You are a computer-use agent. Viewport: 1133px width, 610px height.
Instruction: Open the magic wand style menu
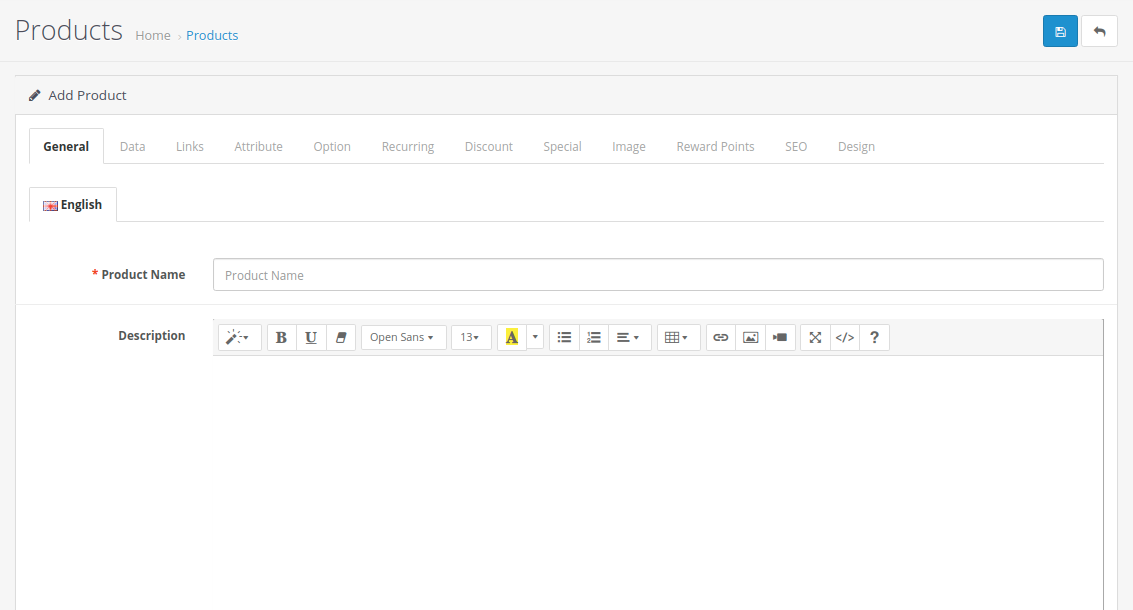pos(239,338)
